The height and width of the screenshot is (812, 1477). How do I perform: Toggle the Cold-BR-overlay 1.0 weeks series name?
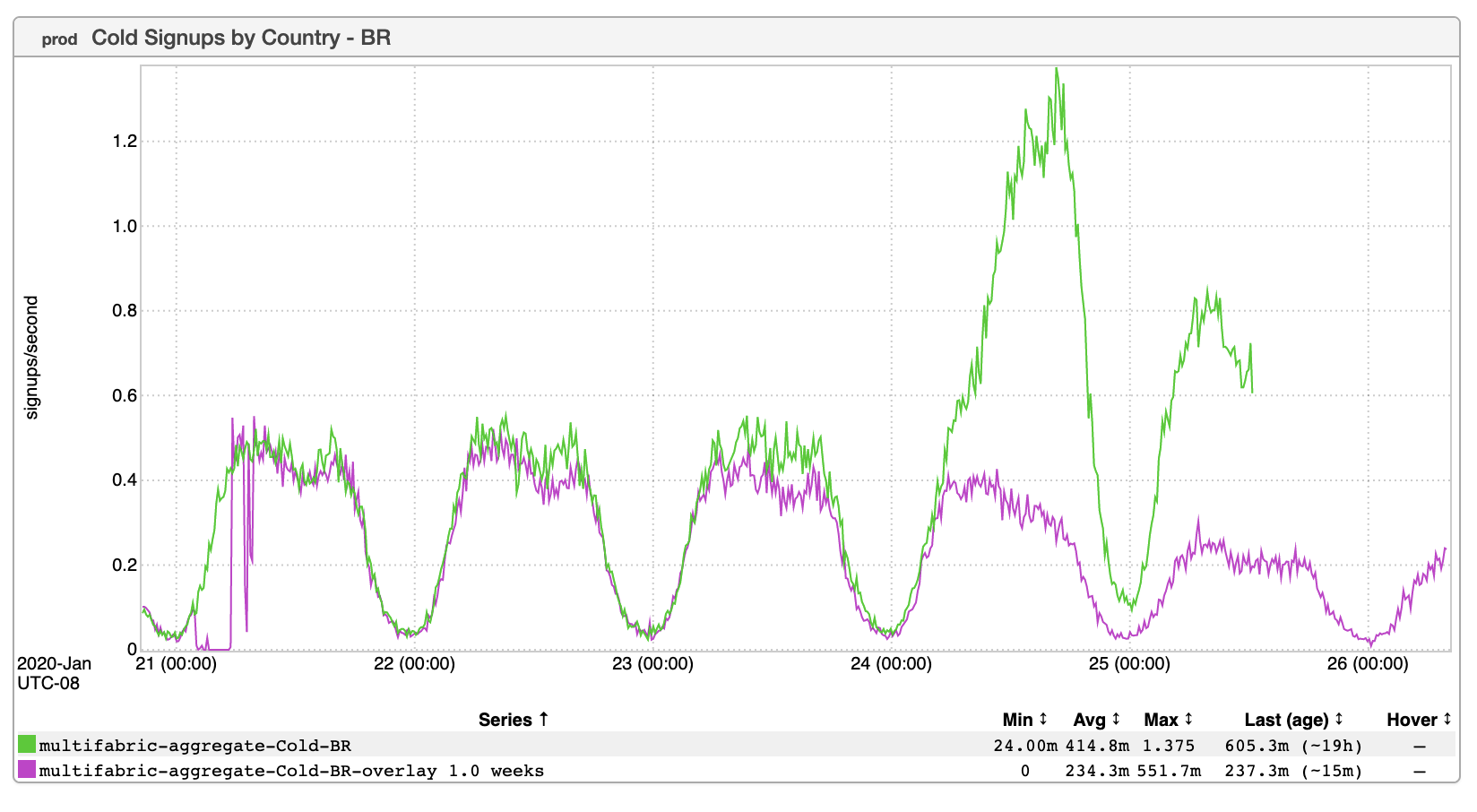tap(291, 771)
